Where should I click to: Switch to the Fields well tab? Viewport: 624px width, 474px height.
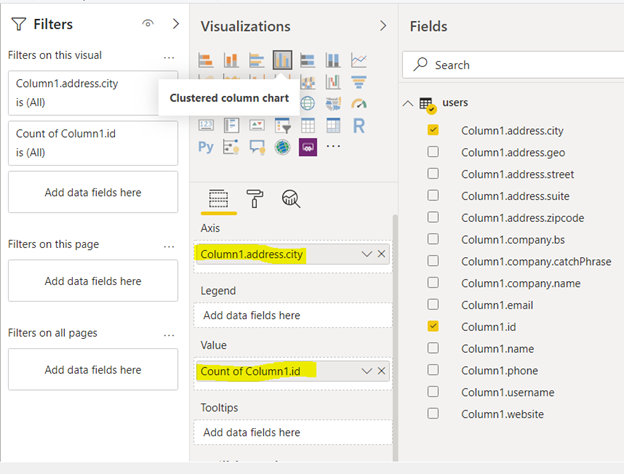pyautogui.click(x=218, y=199)
